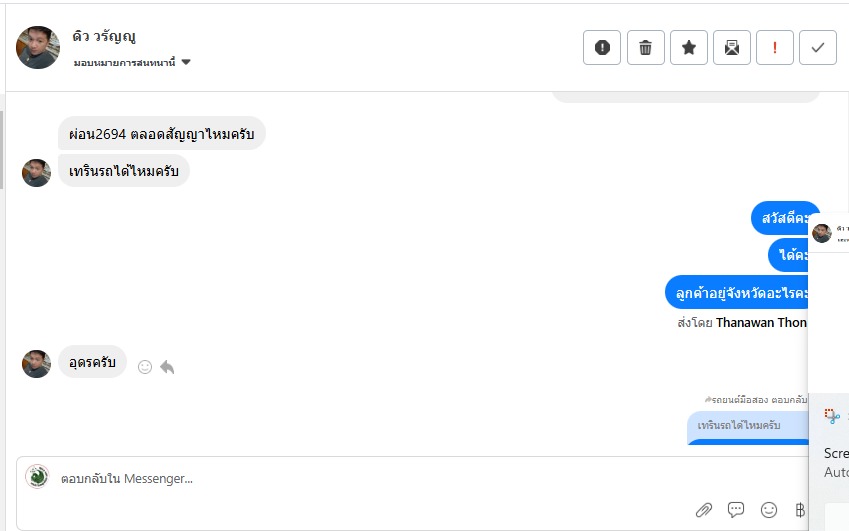
Task: Click the page logo in reply box
Action: [x=37, y=477]
